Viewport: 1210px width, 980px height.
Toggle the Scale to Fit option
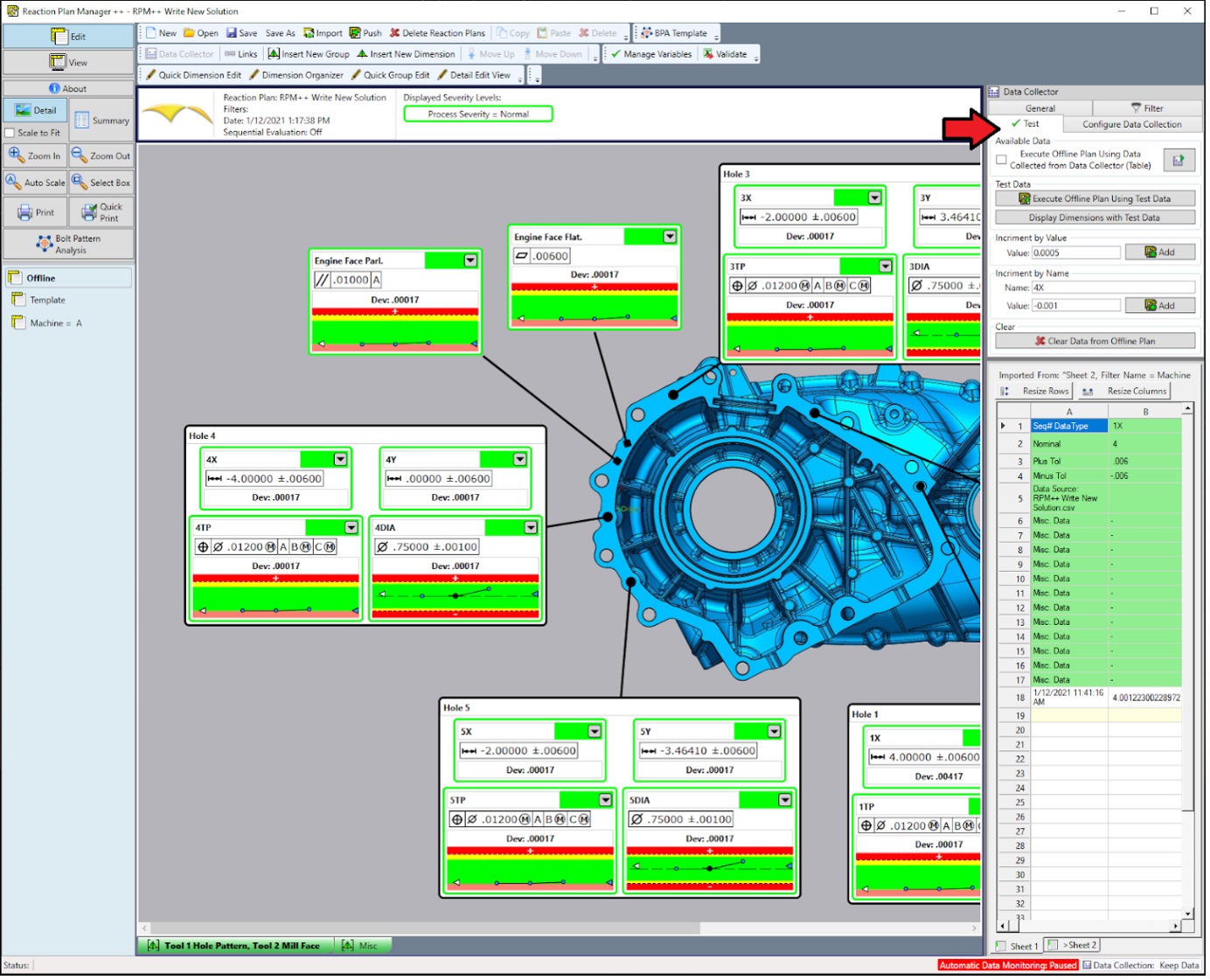click(10, 133)
